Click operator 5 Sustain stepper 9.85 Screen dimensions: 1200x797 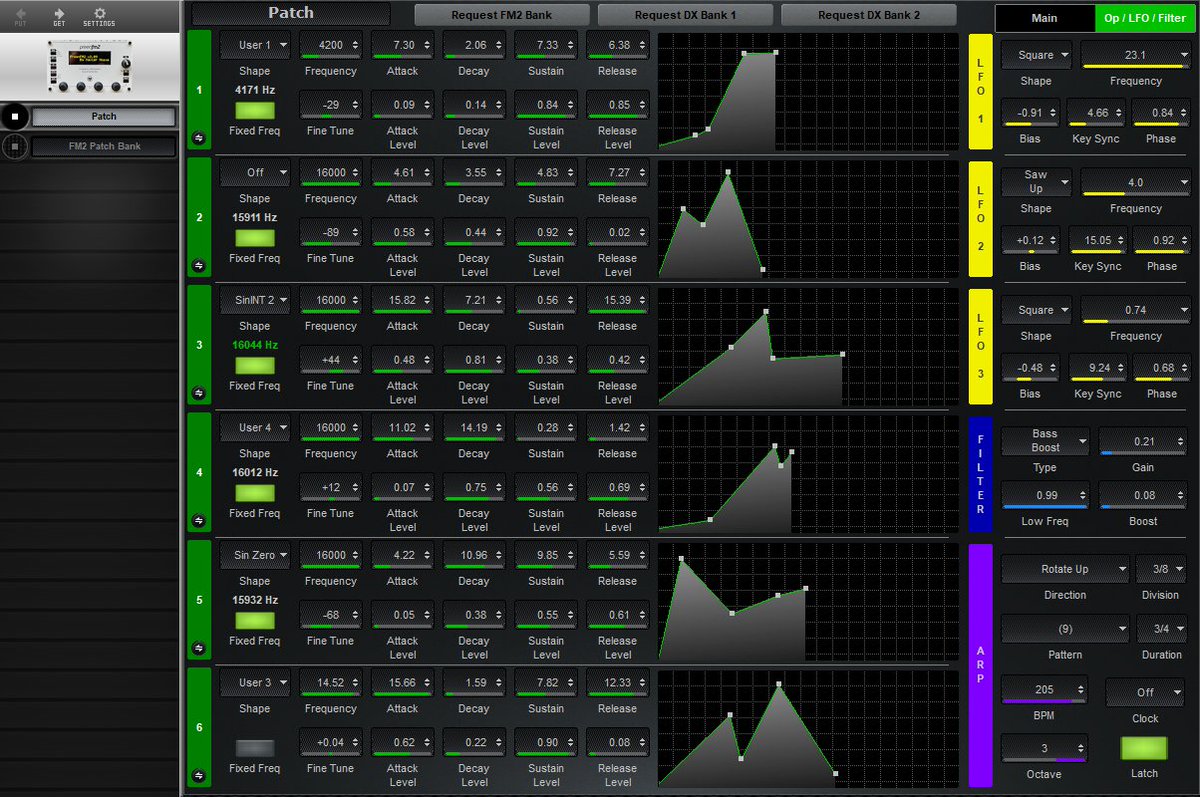(546, 555)
